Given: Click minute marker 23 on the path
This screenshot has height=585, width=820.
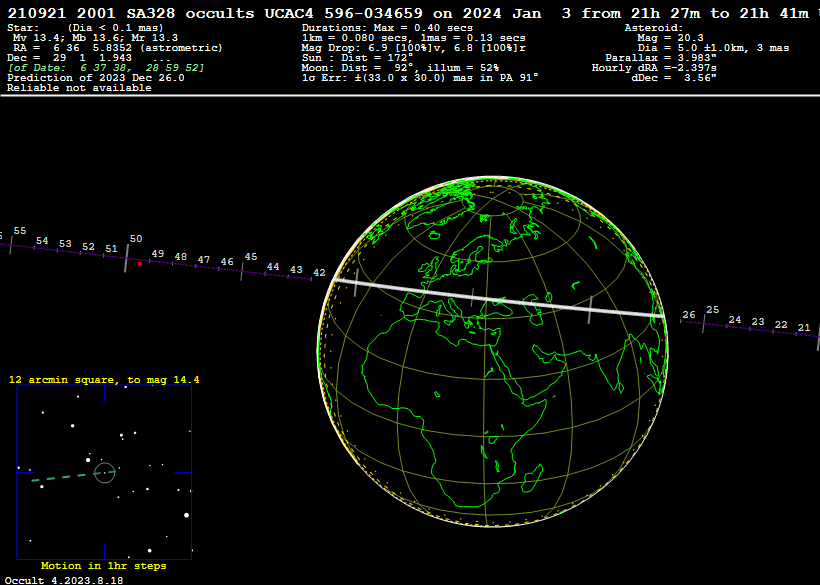Looking at the screenshot, I should [758, 322].
